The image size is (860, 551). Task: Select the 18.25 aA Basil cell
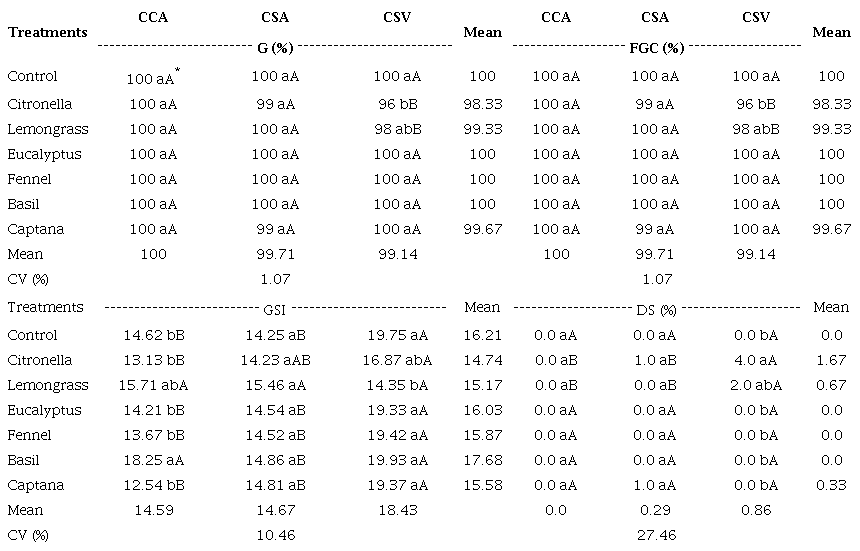coord(153,461)
